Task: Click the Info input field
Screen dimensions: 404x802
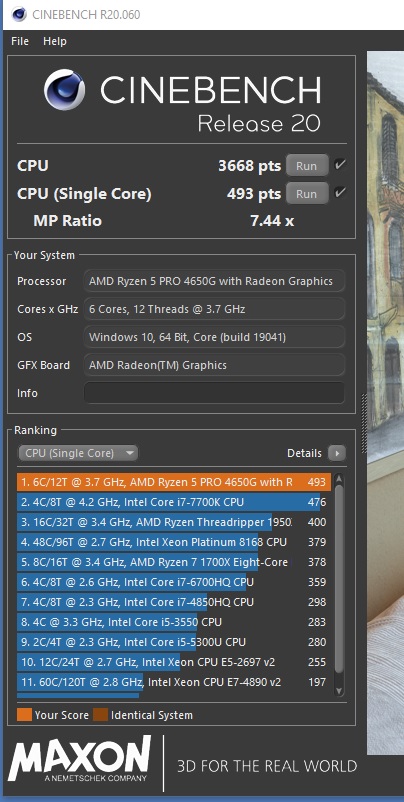Action: (214, 393)
